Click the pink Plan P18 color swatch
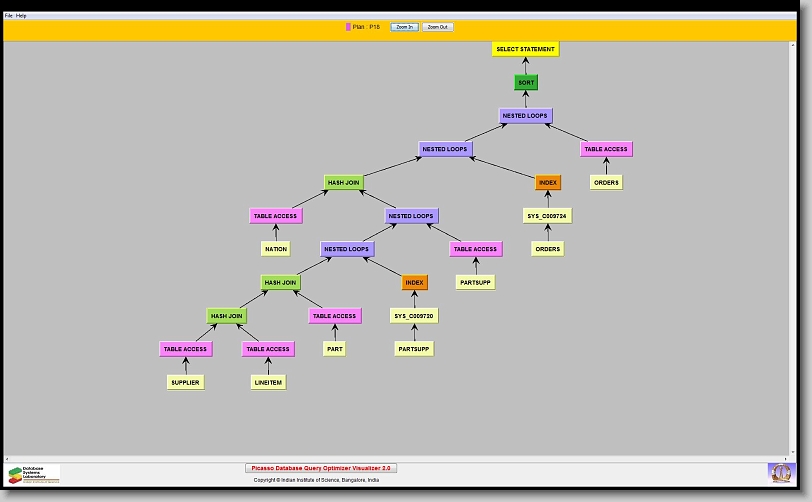The height and width of the screenshot is (502, 812). coord(348,27)
